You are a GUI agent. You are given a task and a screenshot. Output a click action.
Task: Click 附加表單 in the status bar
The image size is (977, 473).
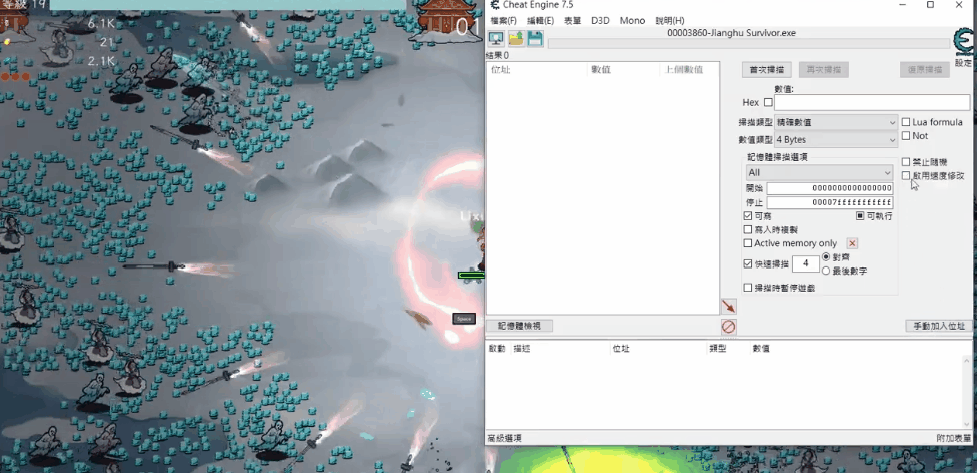coord(953,439)
